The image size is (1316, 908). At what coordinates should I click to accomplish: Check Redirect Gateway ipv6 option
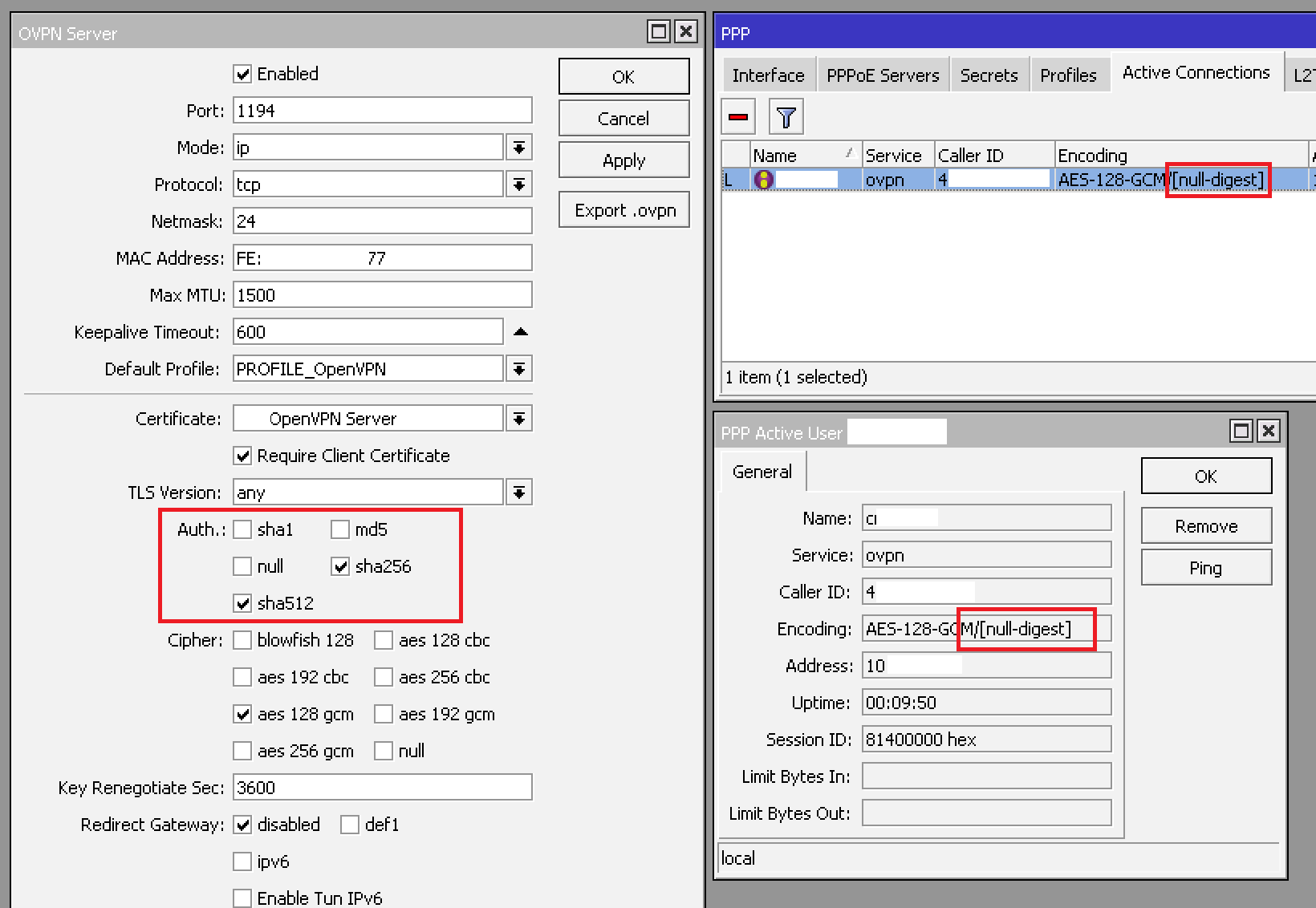[x=242, y=861]
